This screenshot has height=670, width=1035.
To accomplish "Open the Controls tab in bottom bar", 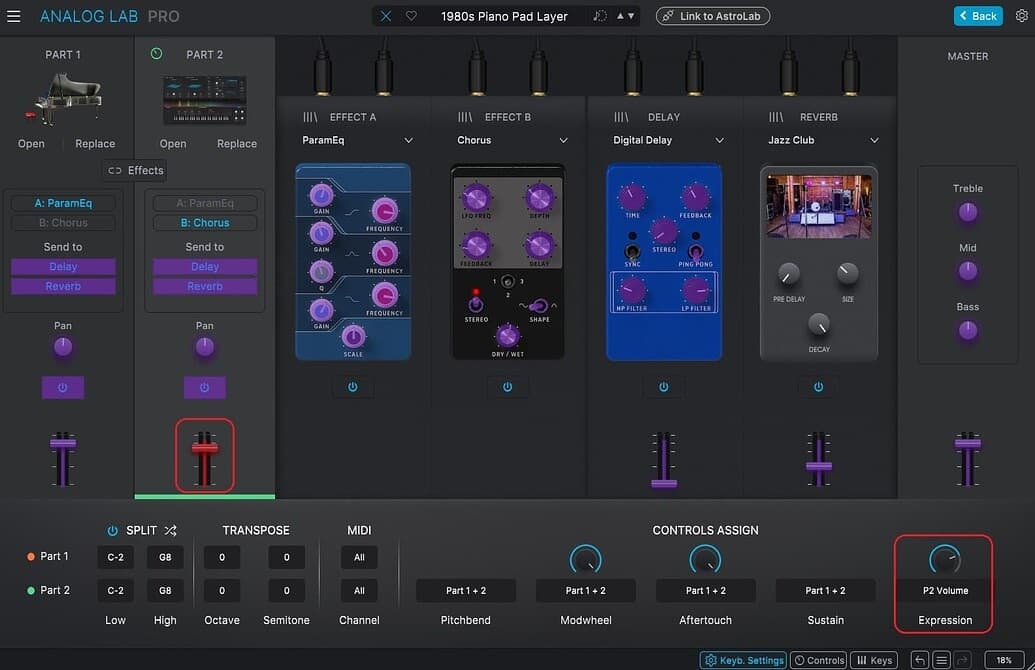I will (x=819, y=660).
